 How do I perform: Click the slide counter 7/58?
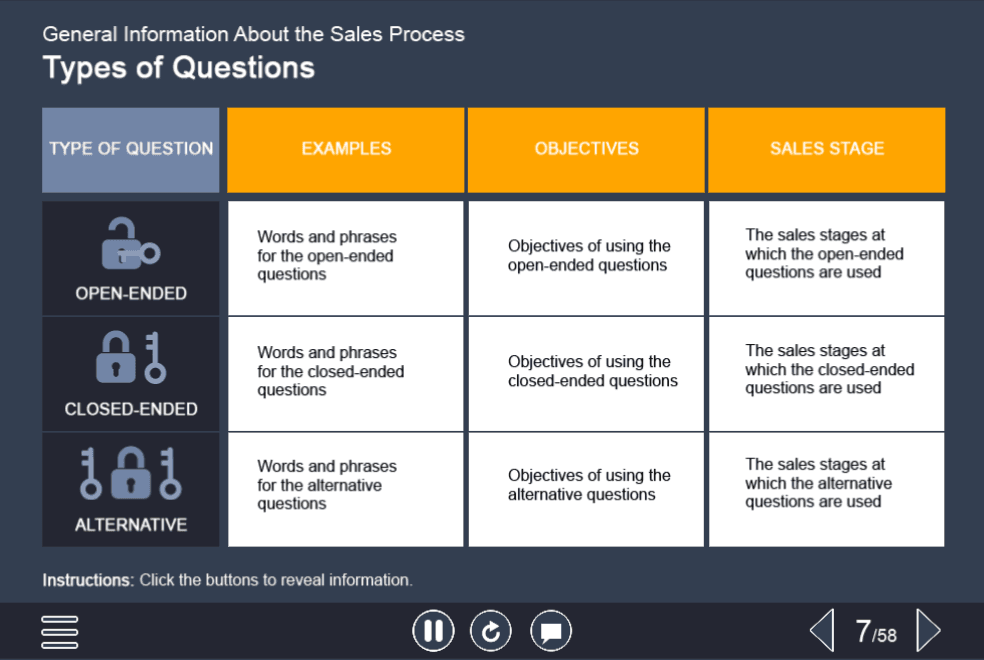[876, 632]
